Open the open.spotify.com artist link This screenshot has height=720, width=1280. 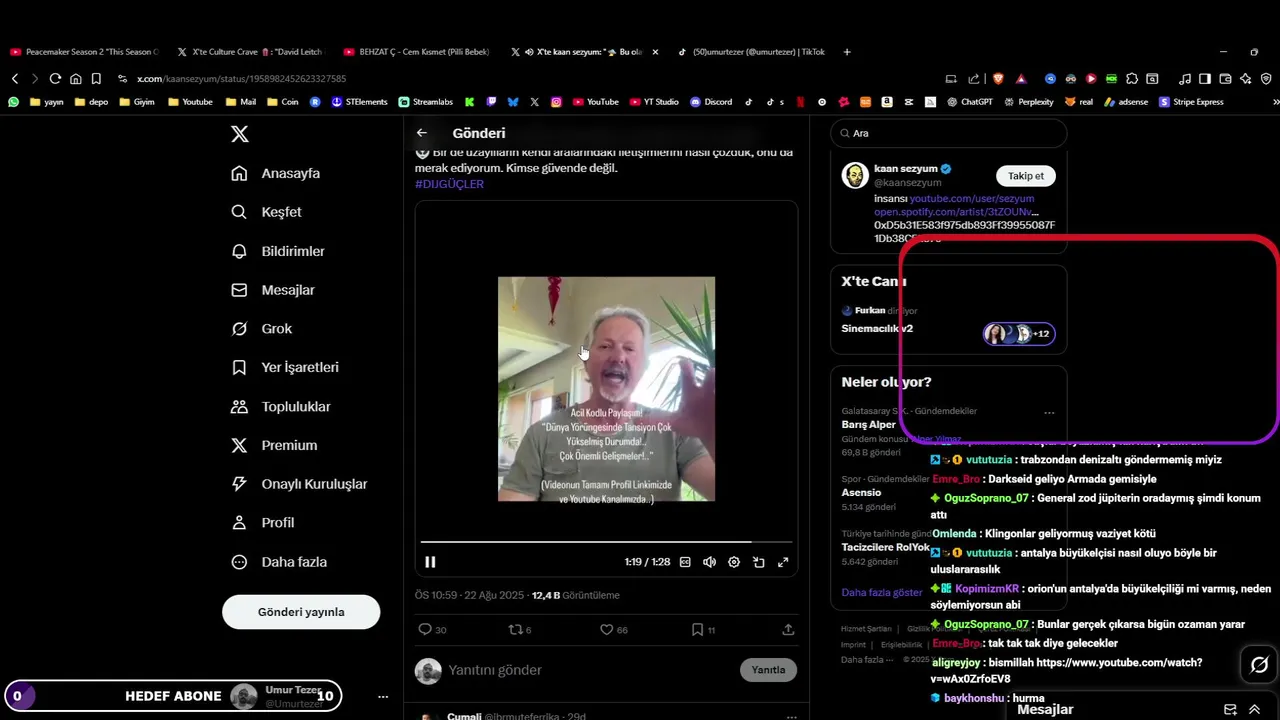pos(956,212)
